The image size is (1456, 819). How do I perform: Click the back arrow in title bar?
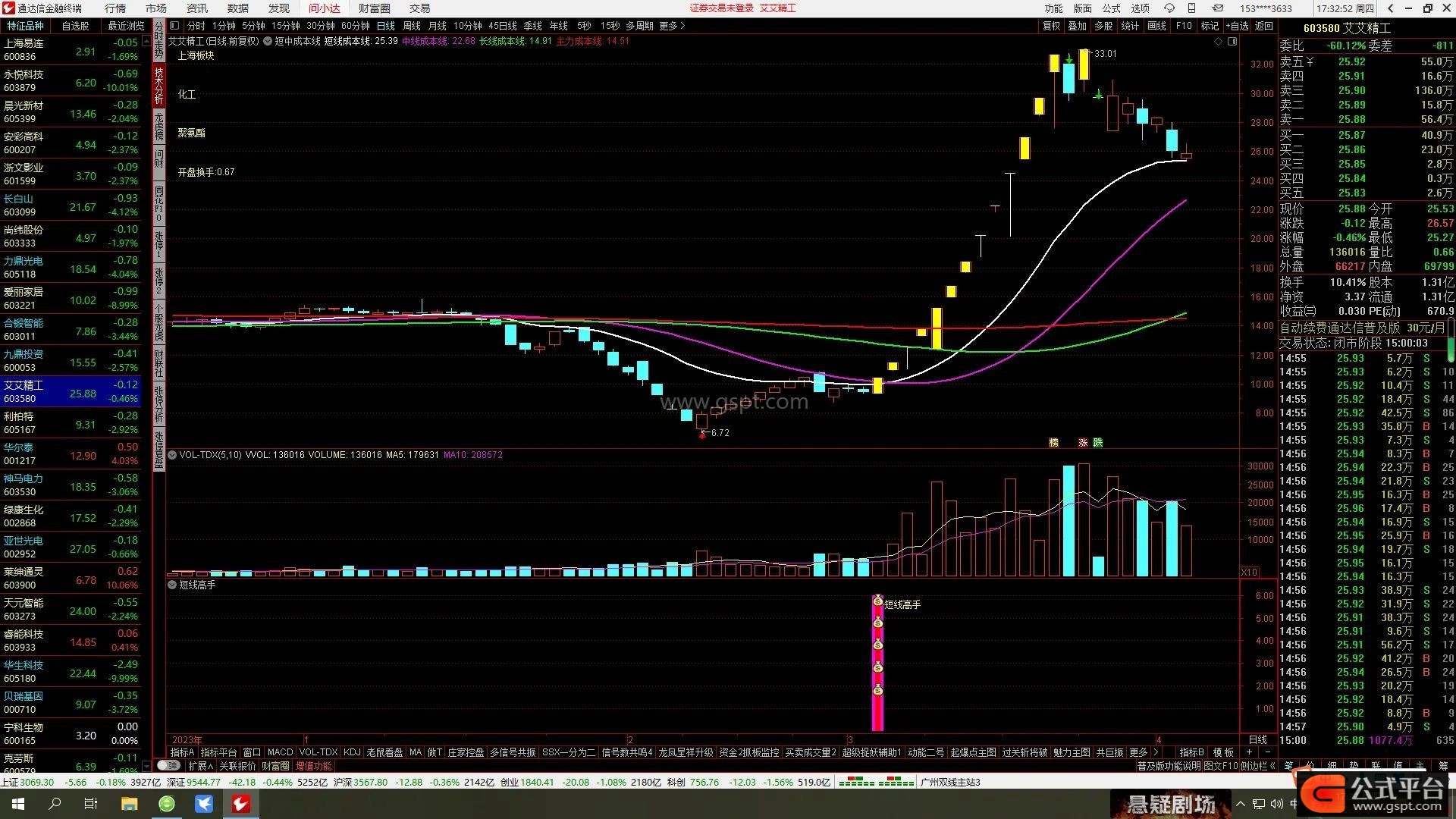pyautogui.click(x=1391, y=8)
